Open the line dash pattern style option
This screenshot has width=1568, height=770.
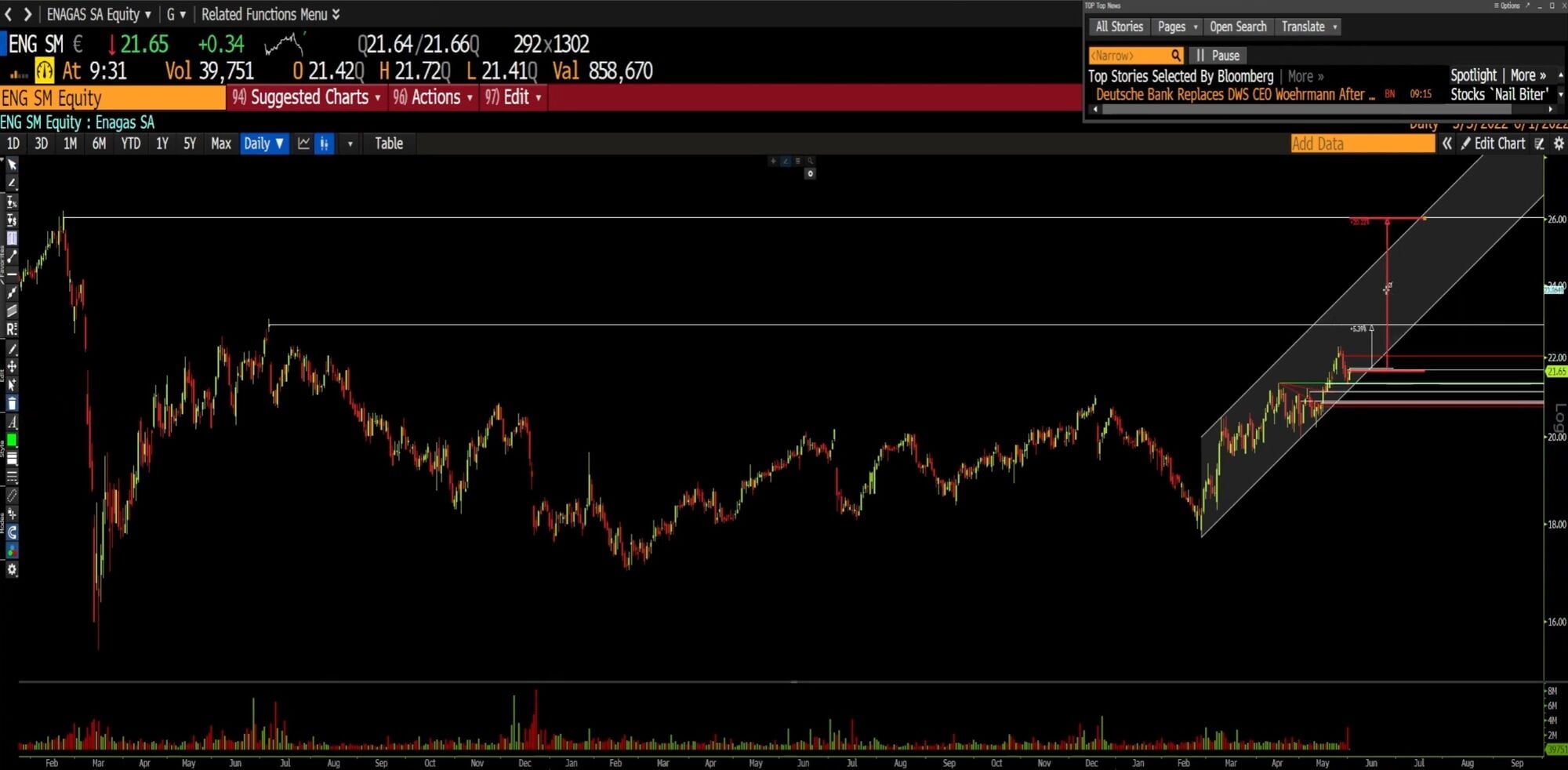(12, 477)
